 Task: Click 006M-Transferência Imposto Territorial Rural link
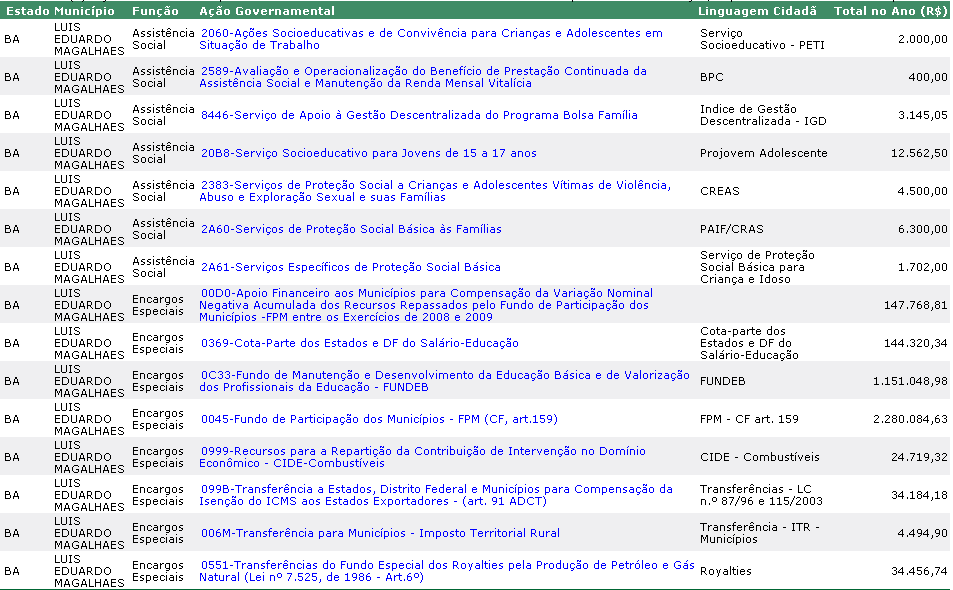(x=380, y=533)
